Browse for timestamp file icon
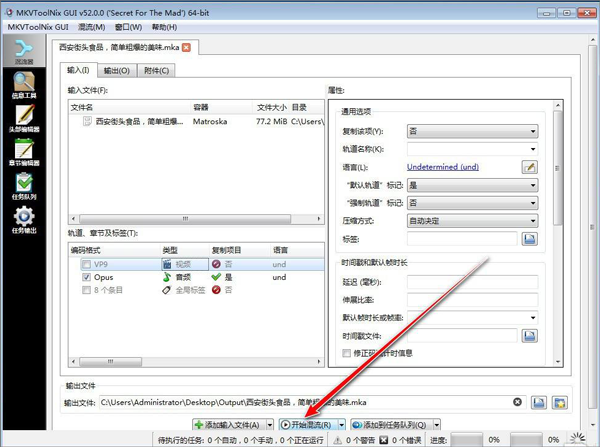600x447 pixels. tap(530, 336)
